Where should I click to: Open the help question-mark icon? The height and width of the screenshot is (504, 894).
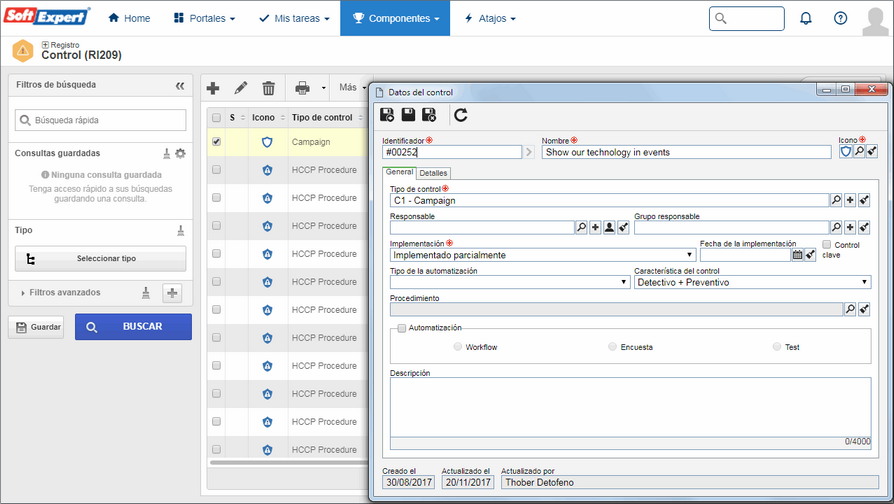point(840,18)
